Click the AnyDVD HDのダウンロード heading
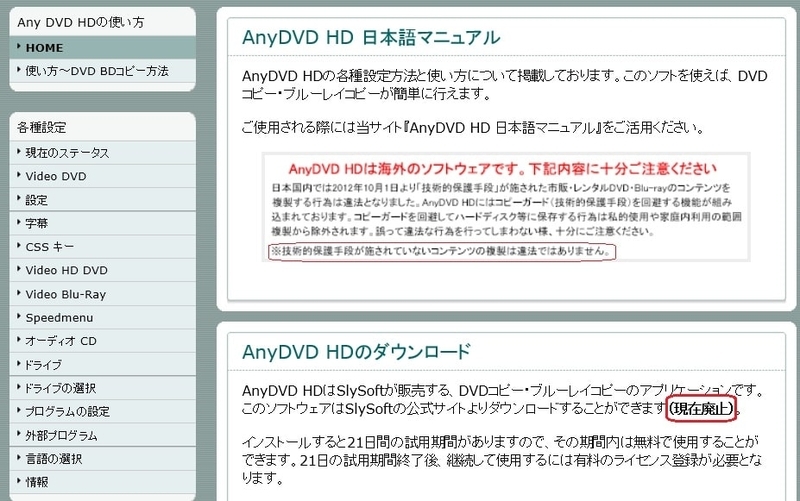This screenshot has height=501, width=800. click(x=356, y=352)
